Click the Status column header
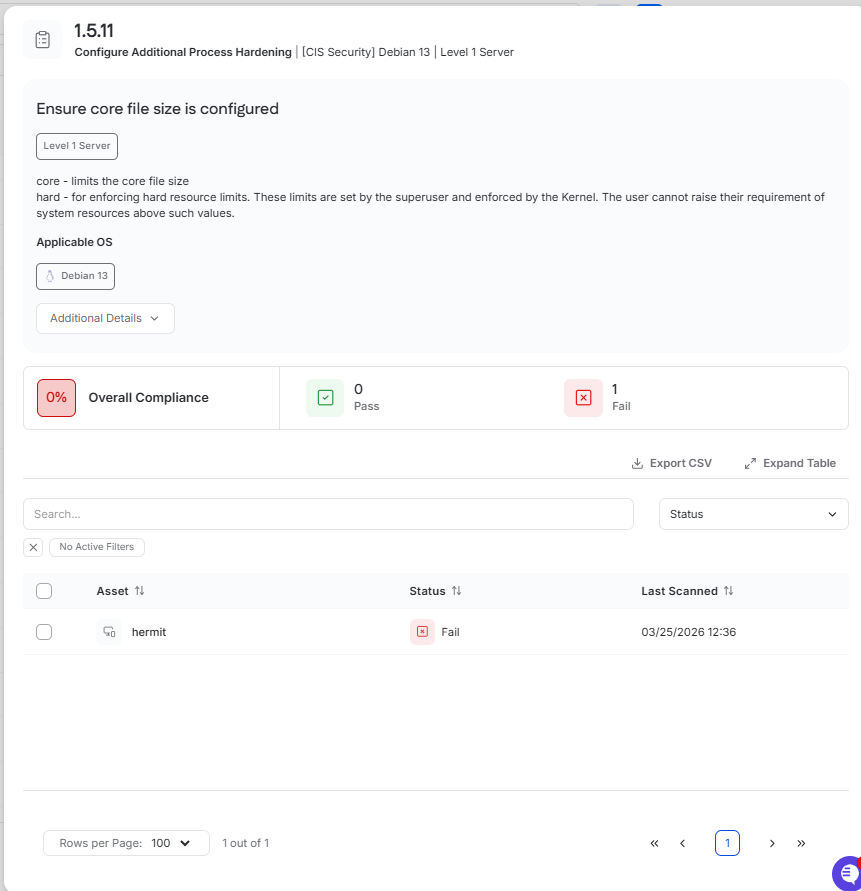The image size is (861, 891). 427,591
